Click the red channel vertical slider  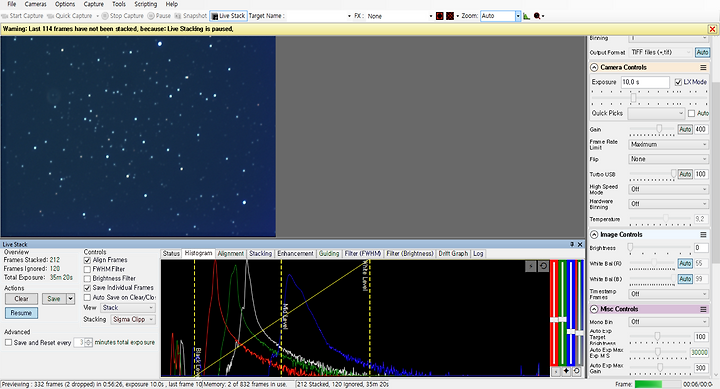tap(555, 313)
